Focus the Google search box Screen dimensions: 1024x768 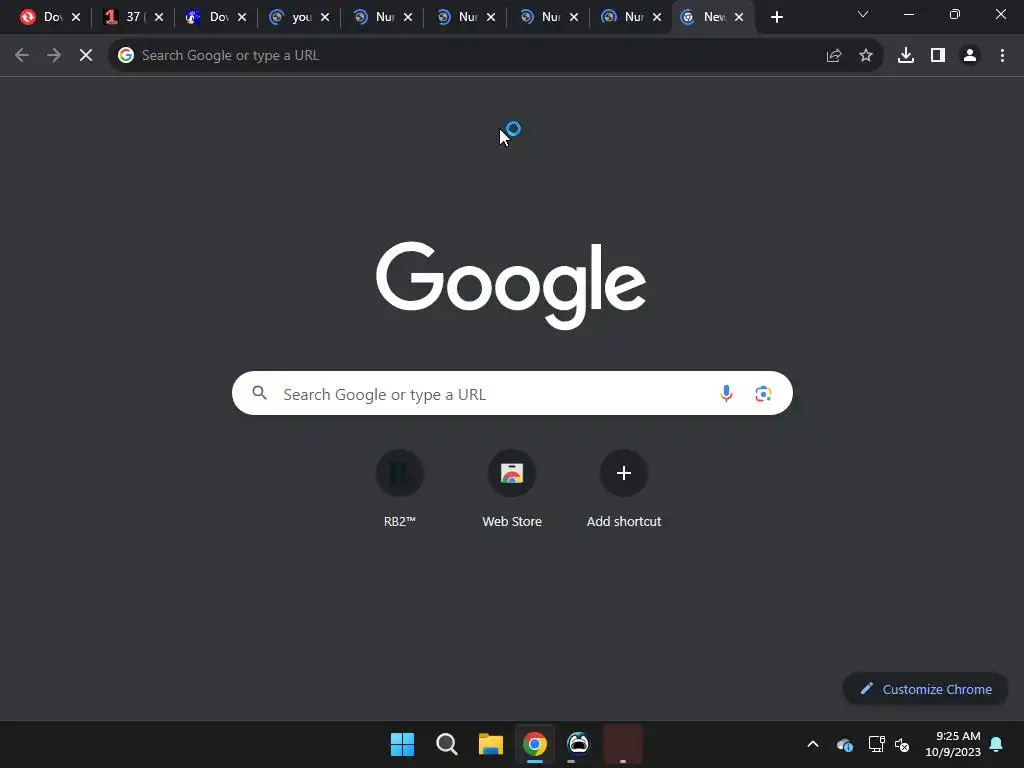click(512, 393)
